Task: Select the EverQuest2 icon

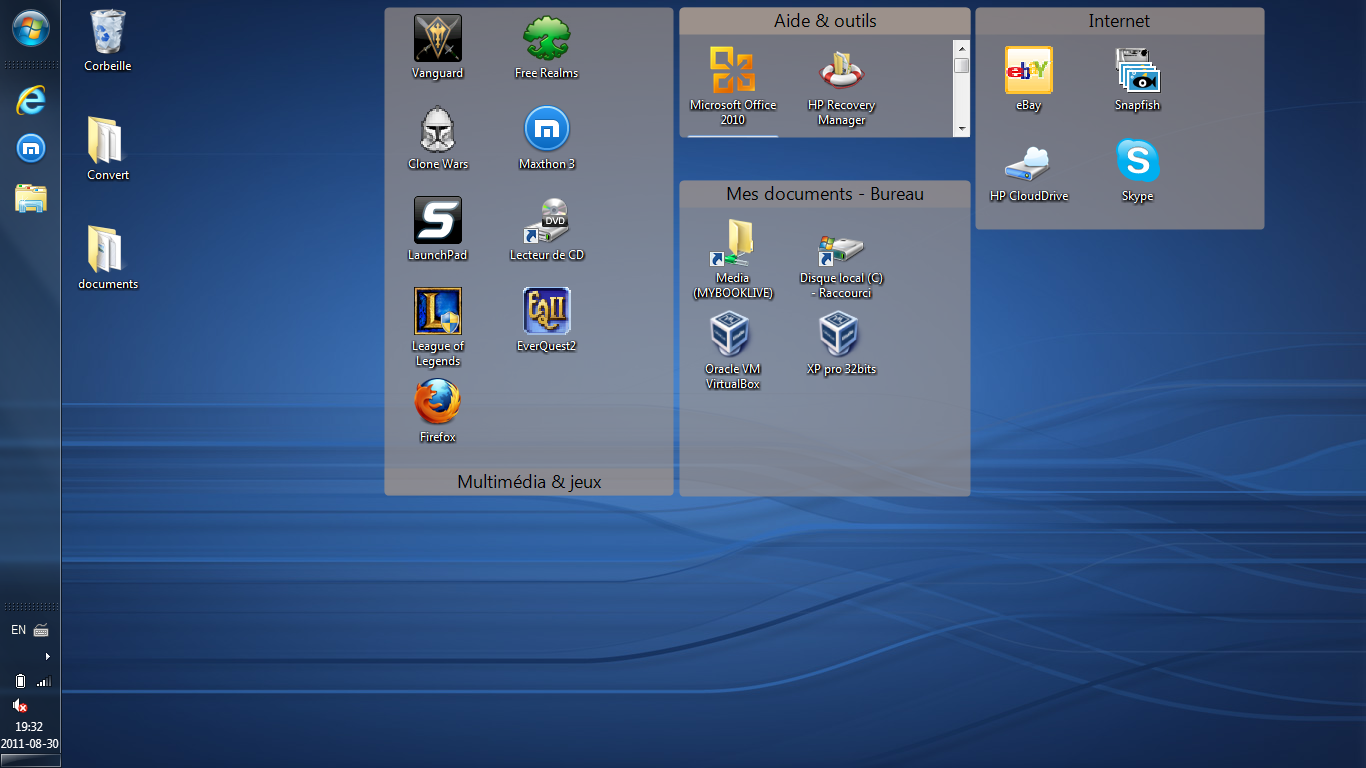Action: tap(547, 320)
